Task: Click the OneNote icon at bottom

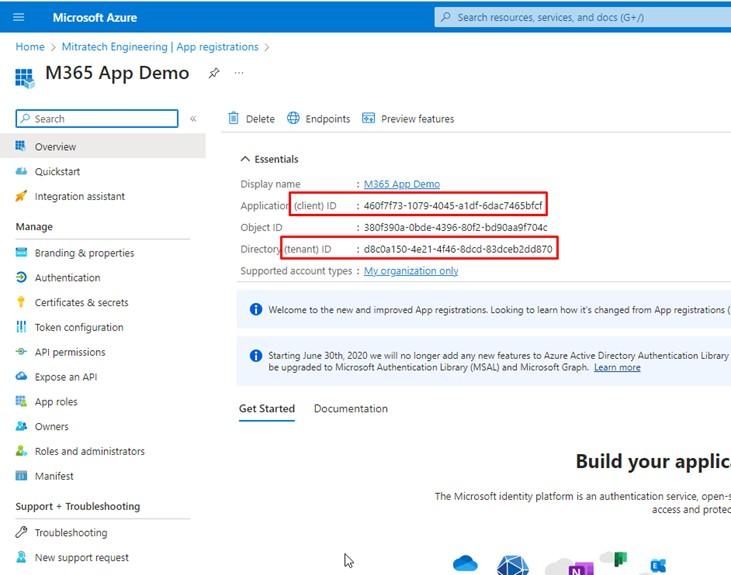Action: pos(580,569)
